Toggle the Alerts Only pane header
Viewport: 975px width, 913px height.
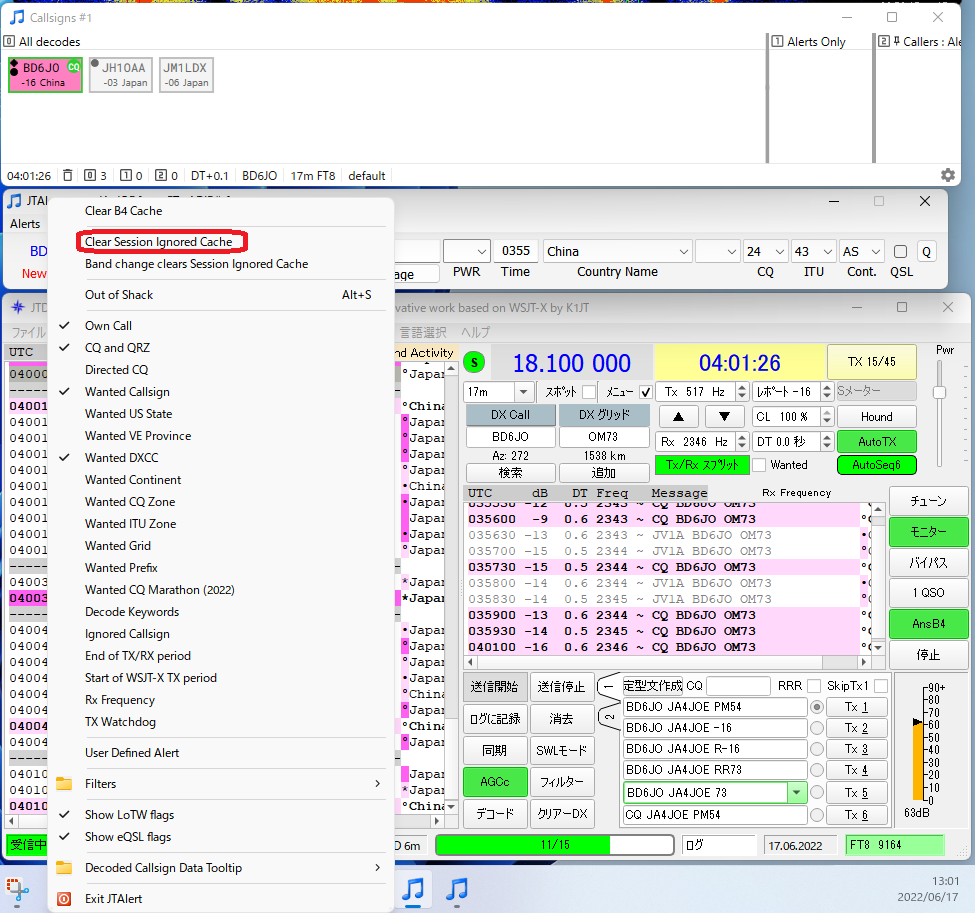click(809, 42)
